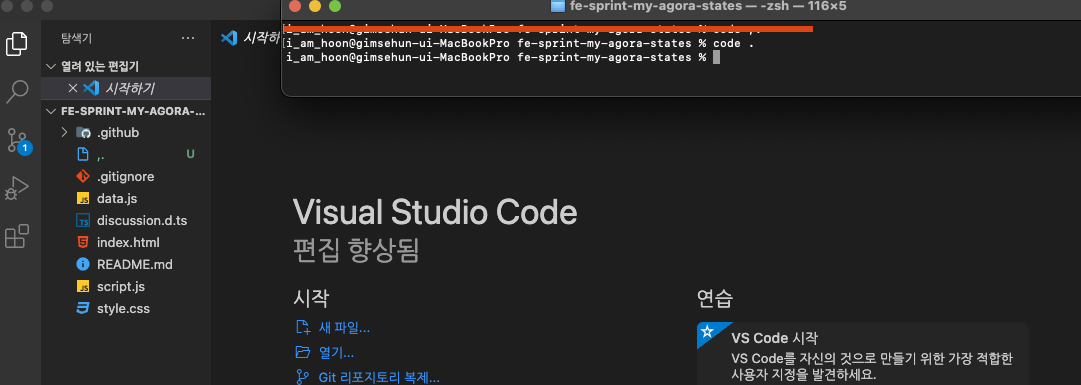Click the TS icon beside discussion.d.ts
The height and width of the screenshot is (385, 1081).
pyautogui.click(x=83, y=221)
